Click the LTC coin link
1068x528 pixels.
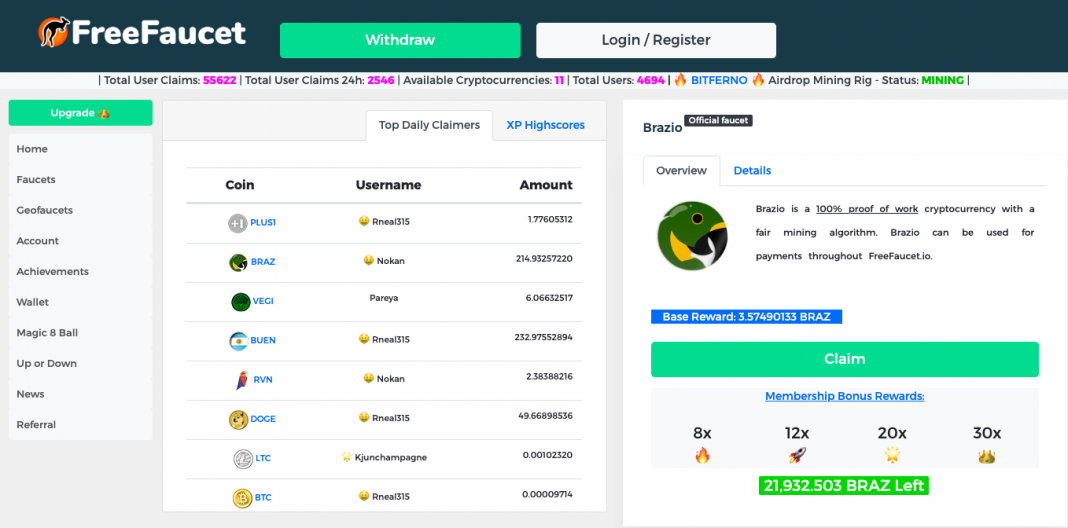point(263,458)
